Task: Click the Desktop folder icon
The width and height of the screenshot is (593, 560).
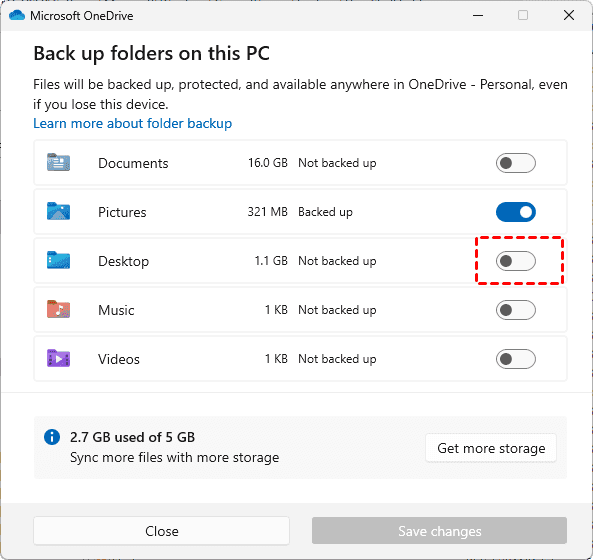Action: click(x=58, y=261)
